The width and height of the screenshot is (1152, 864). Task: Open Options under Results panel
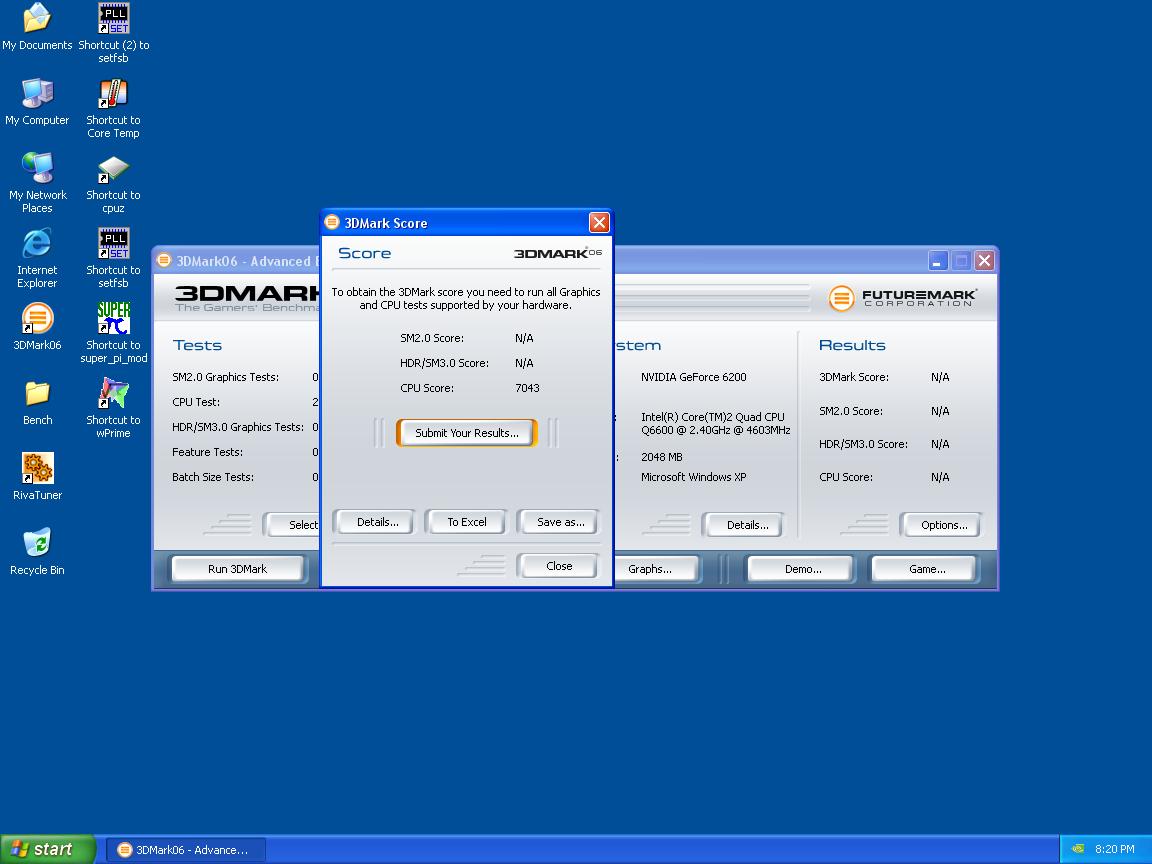pos(943,525)
